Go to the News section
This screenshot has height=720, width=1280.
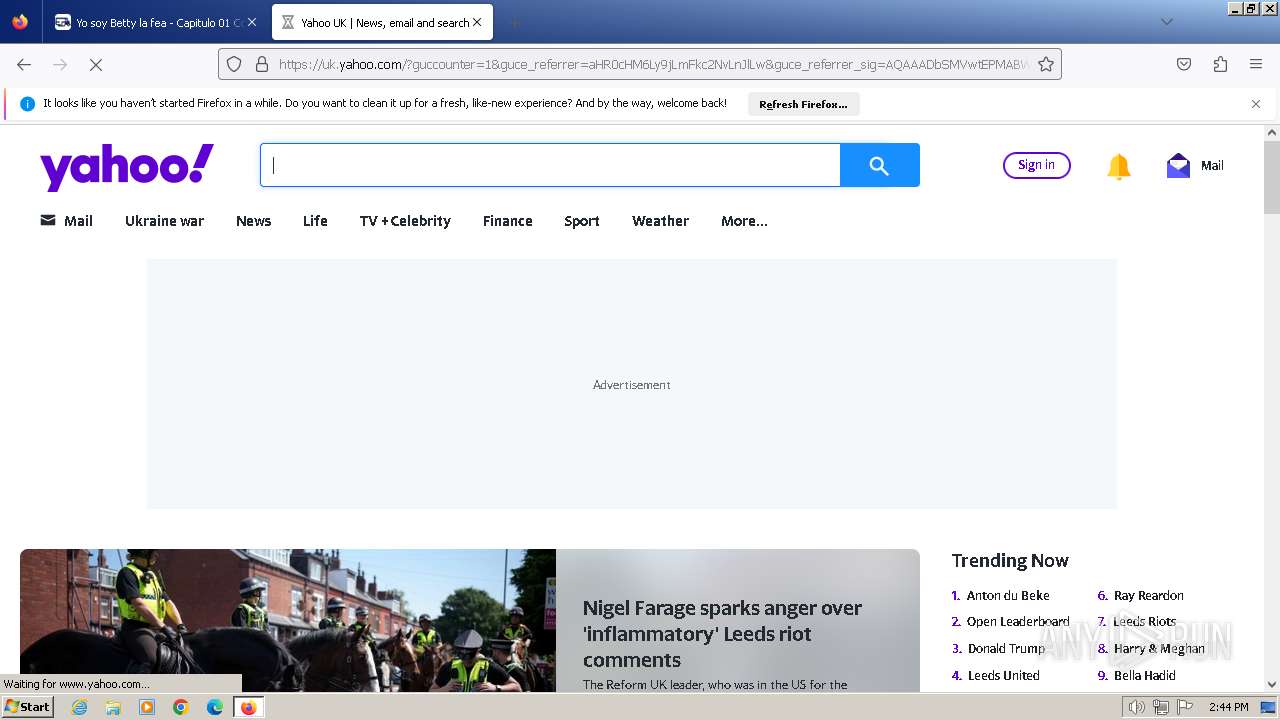coord(253,221)
